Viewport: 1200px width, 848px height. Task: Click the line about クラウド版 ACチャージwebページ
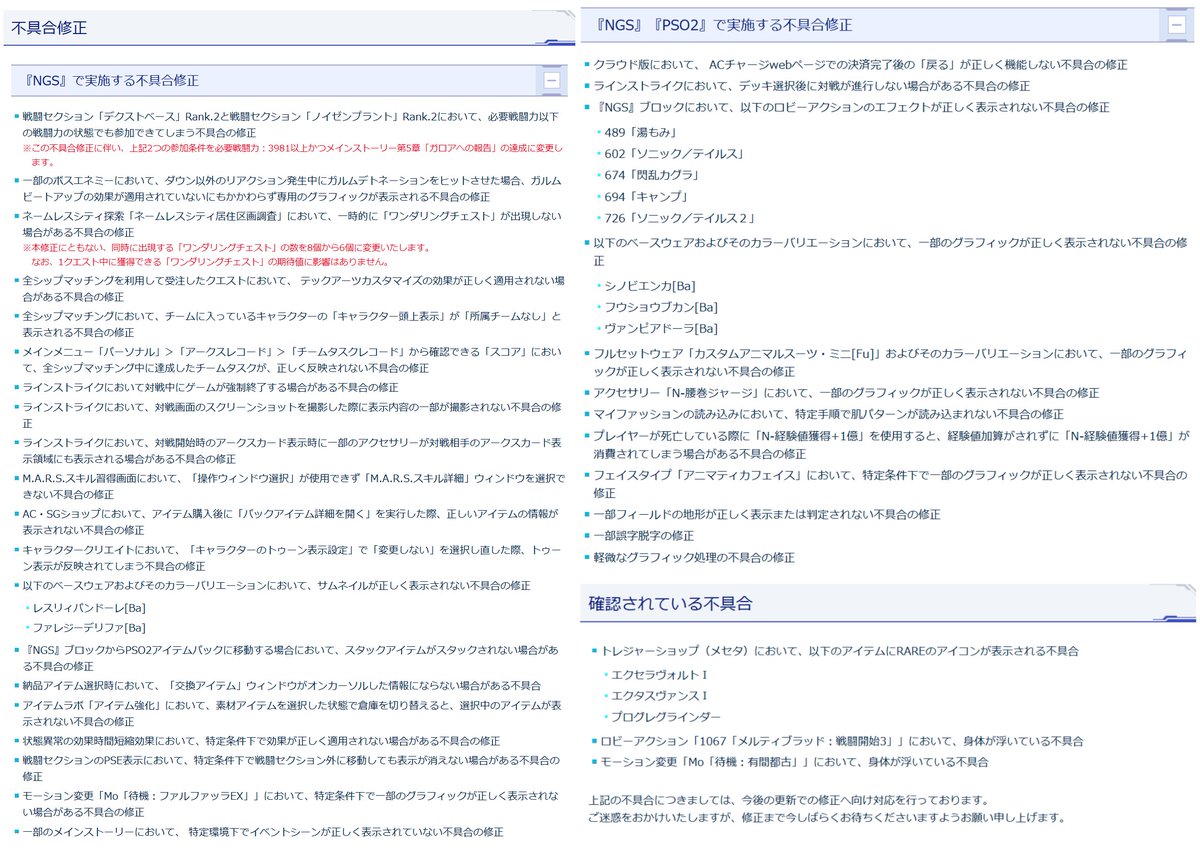(x=860, y=65)
